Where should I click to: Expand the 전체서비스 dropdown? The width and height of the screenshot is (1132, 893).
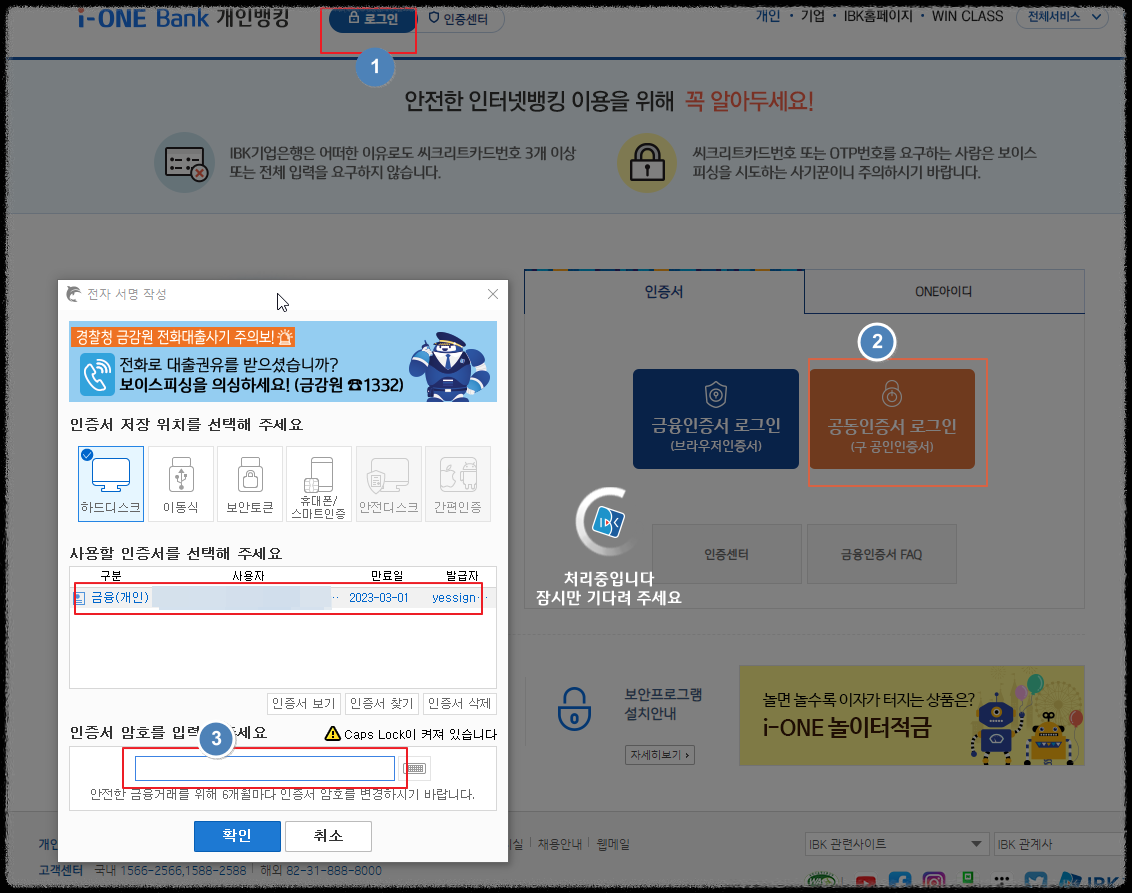coord(1063,17)
